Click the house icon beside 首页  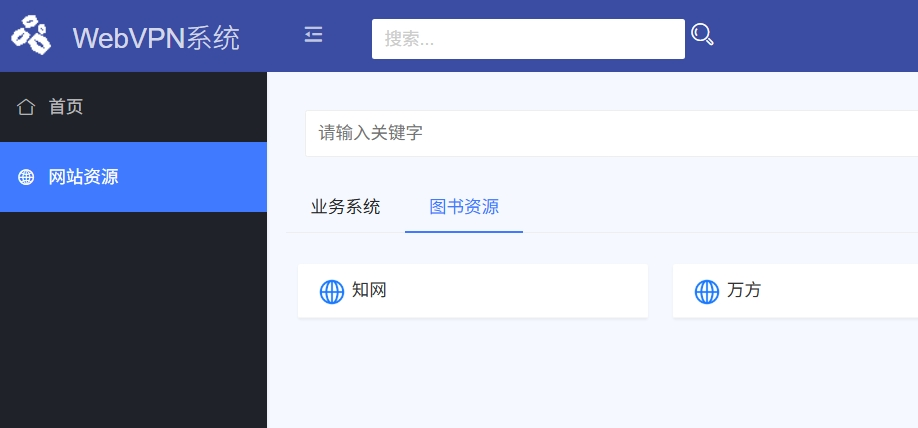(x=26, y=107)
